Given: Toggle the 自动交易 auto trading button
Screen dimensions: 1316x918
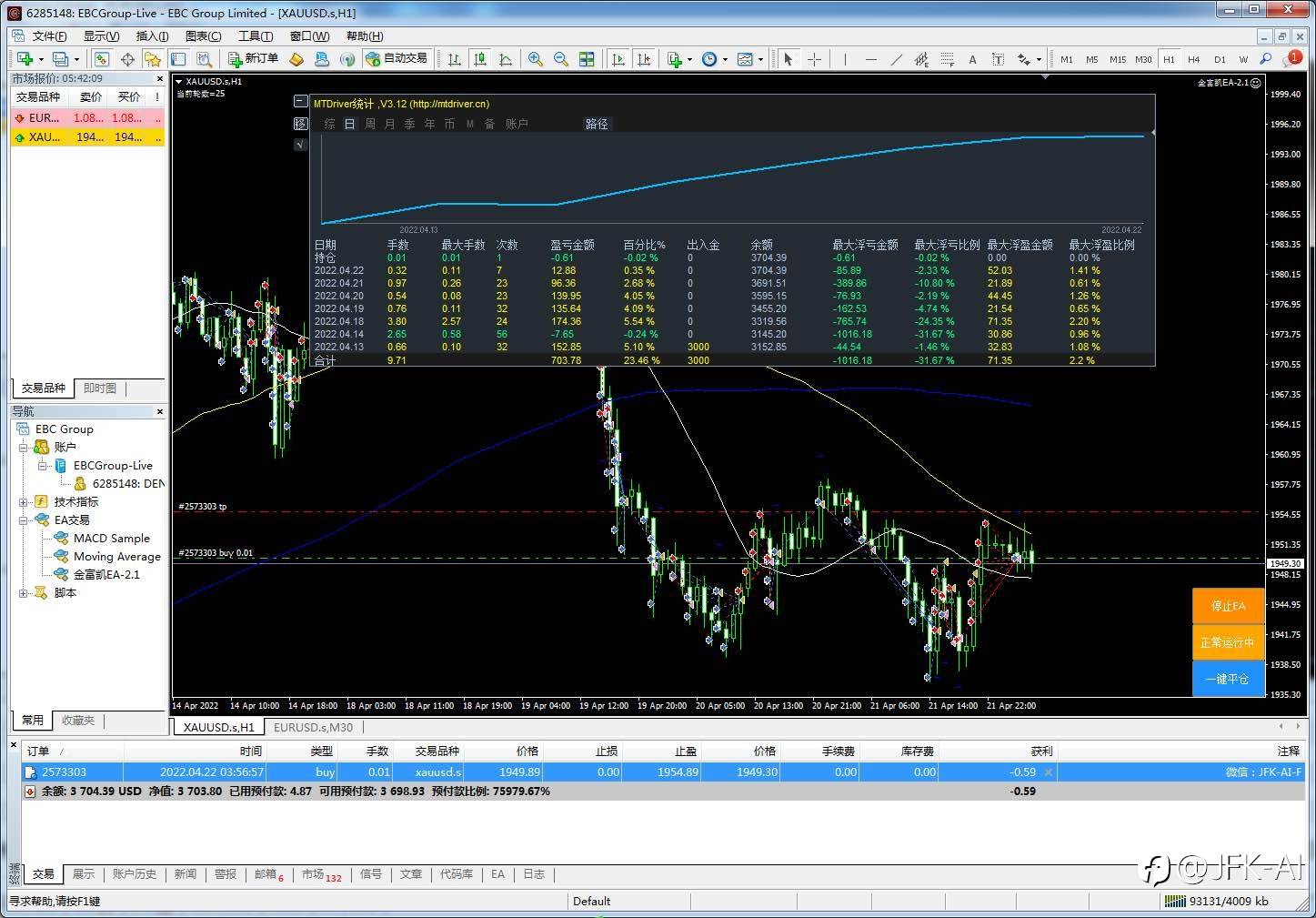Looking at the screenshot, I should click(397, 59).
